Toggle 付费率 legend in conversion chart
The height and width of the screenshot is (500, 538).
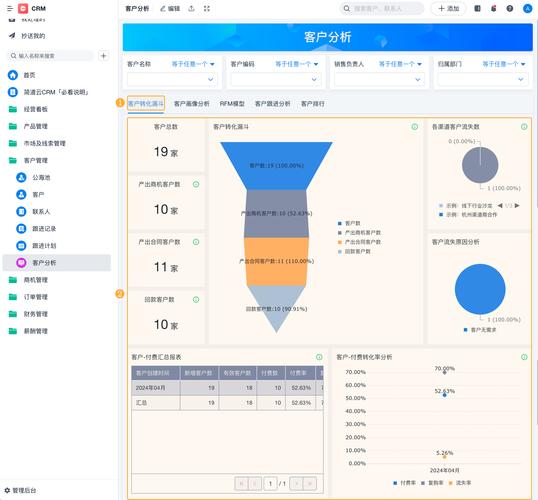405,483
